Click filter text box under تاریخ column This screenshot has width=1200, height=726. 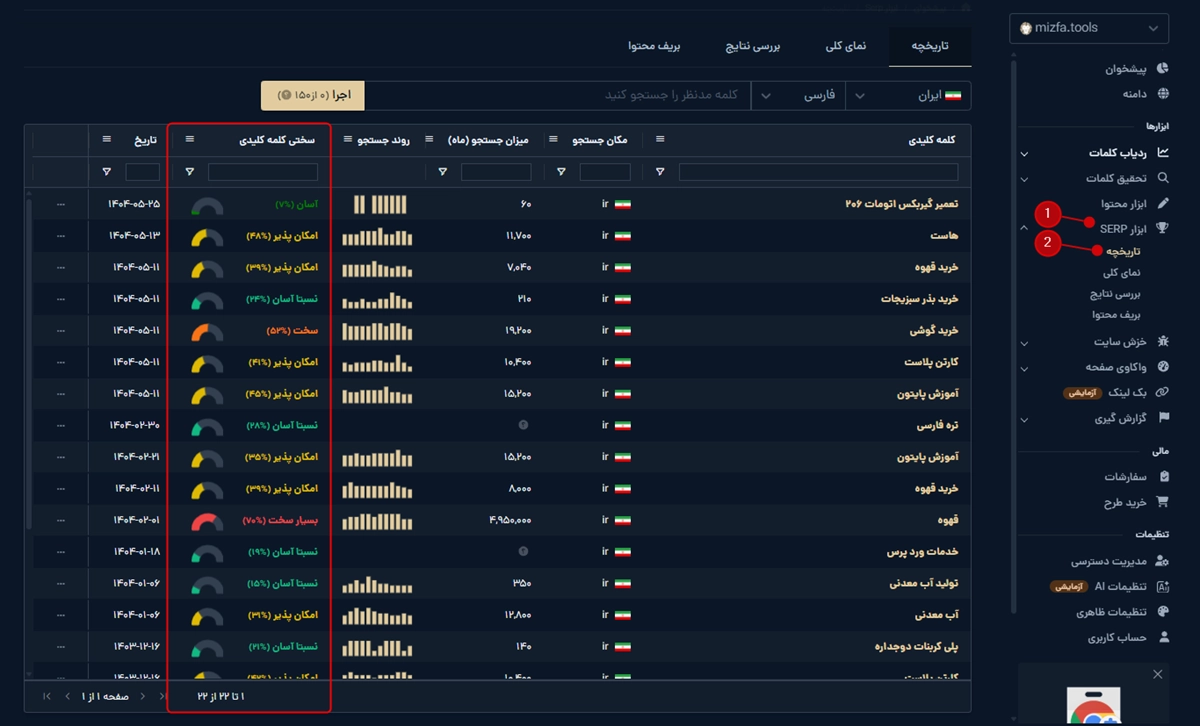pos(142,172)
